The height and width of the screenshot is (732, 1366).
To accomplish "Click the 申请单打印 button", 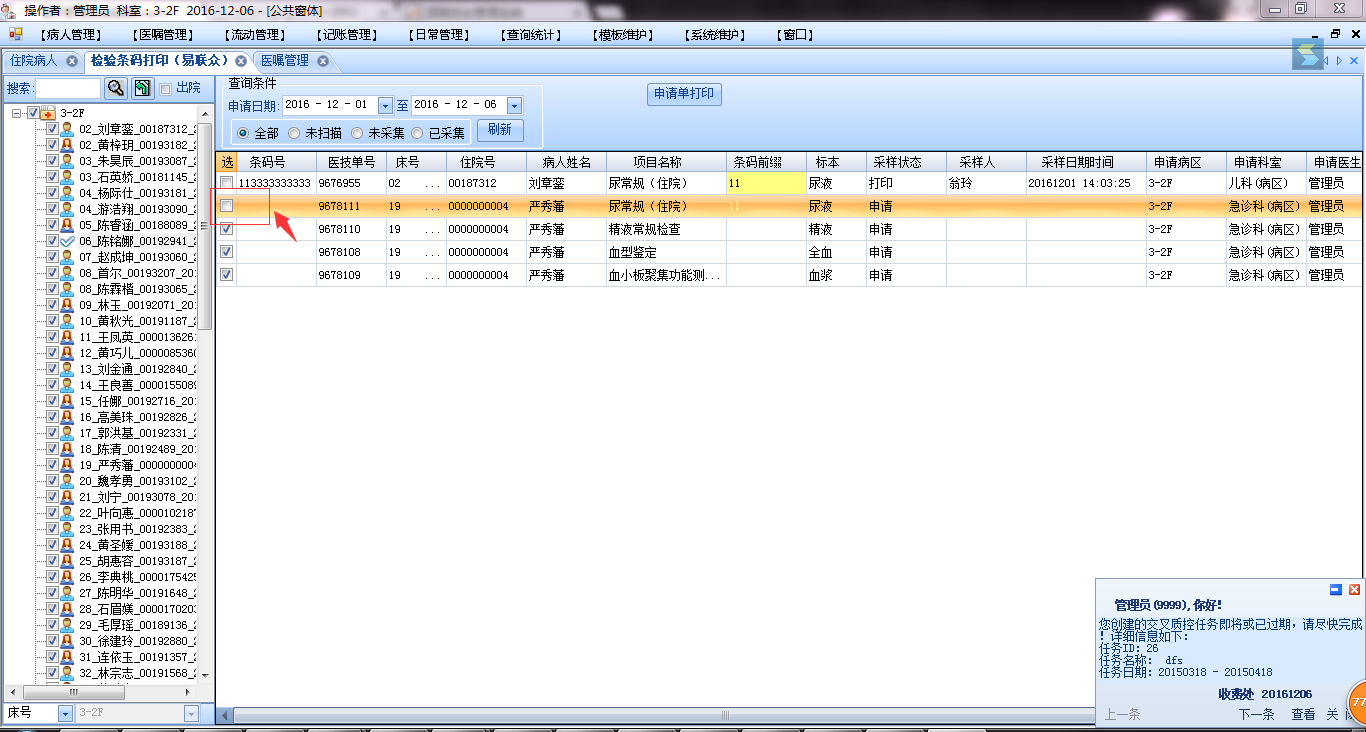I will click(684, 94).
